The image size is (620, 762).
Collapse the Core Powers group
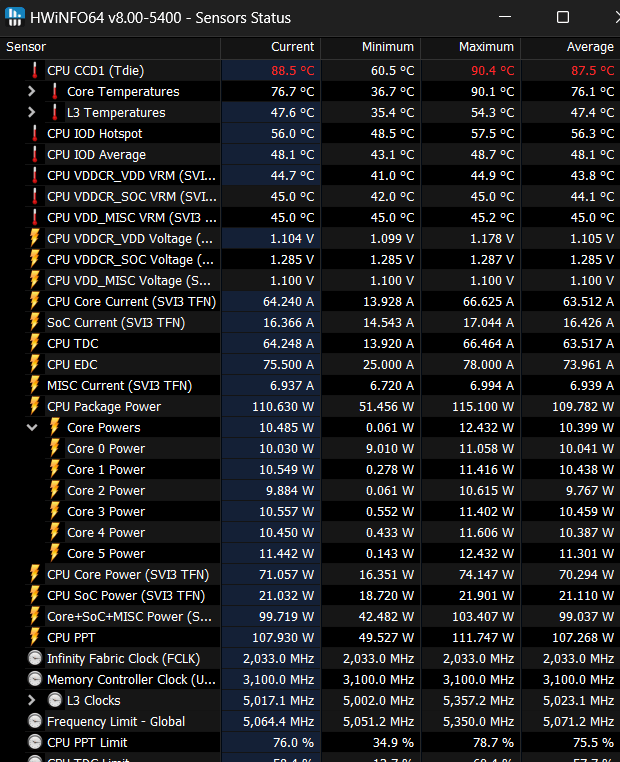pos(32,428)
